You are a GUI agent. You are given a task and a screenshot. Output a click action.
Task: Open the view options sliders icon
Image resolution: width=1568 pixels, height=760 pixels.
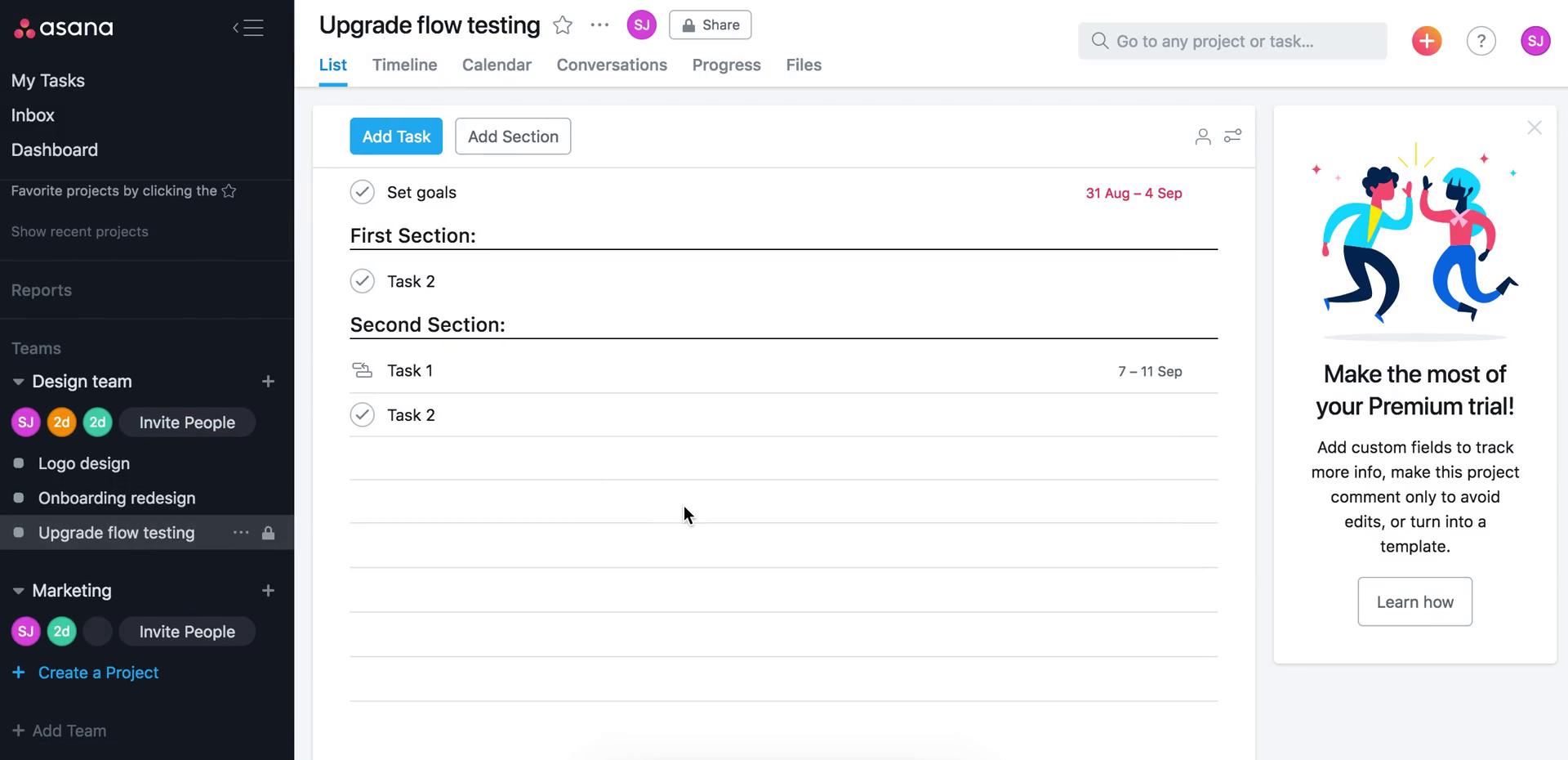1232,136
